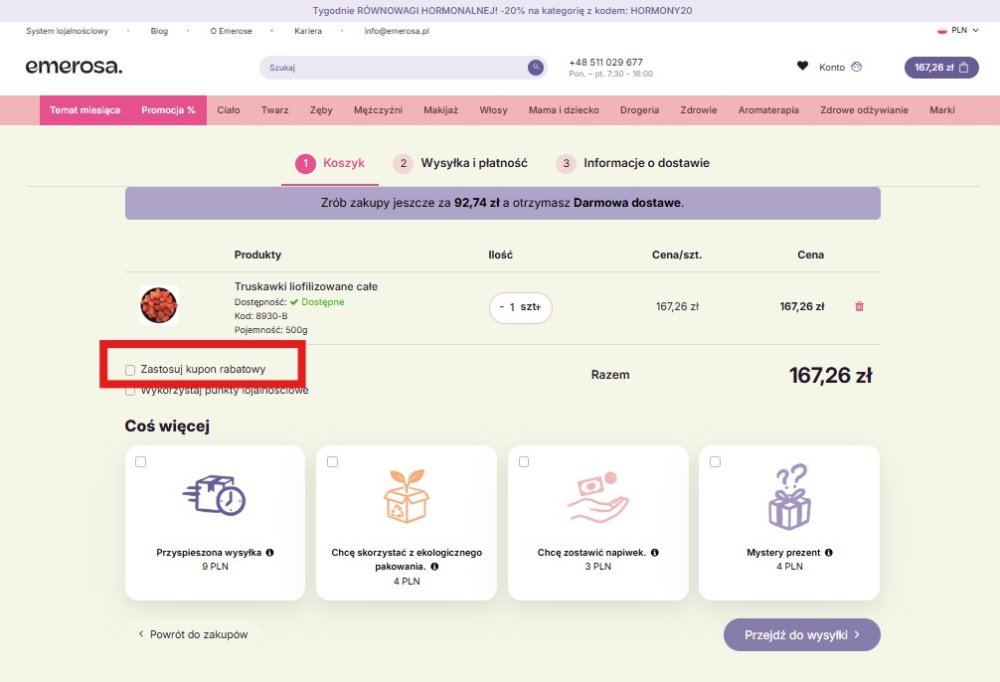Tick the Przyspieszona wysyłka option checkbox
Image resolution: width=1000 pixels, height=682 pixels.
(141, 462)
